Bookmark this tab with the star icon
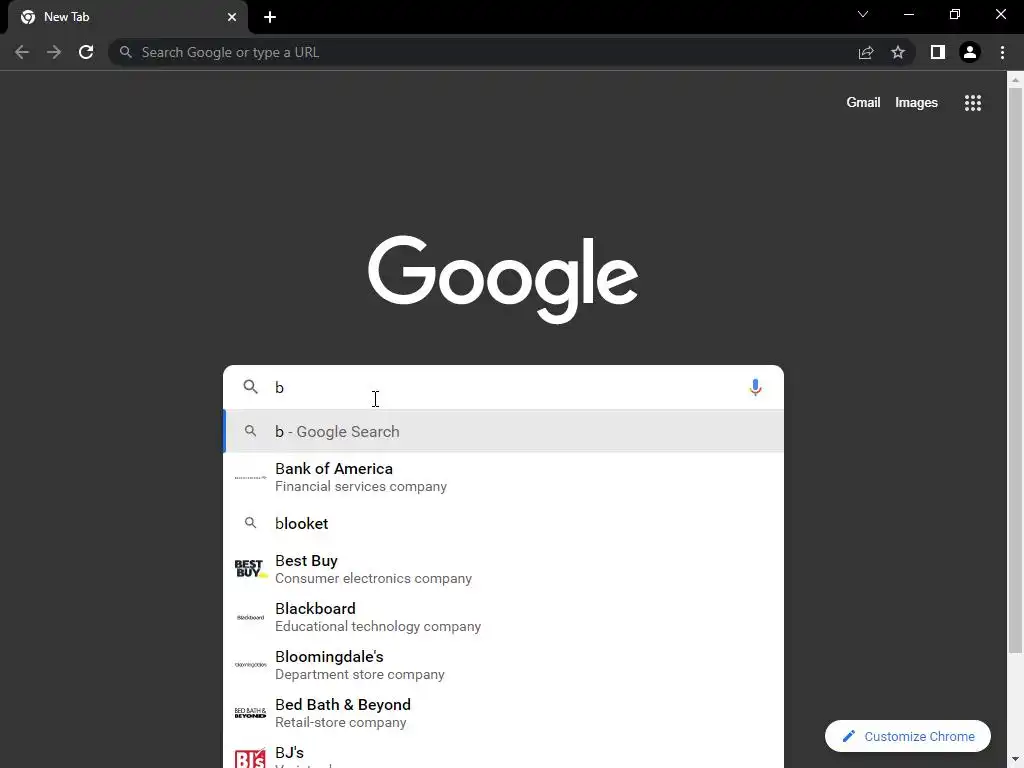1024x768 pixels. (x=898, y=52)
